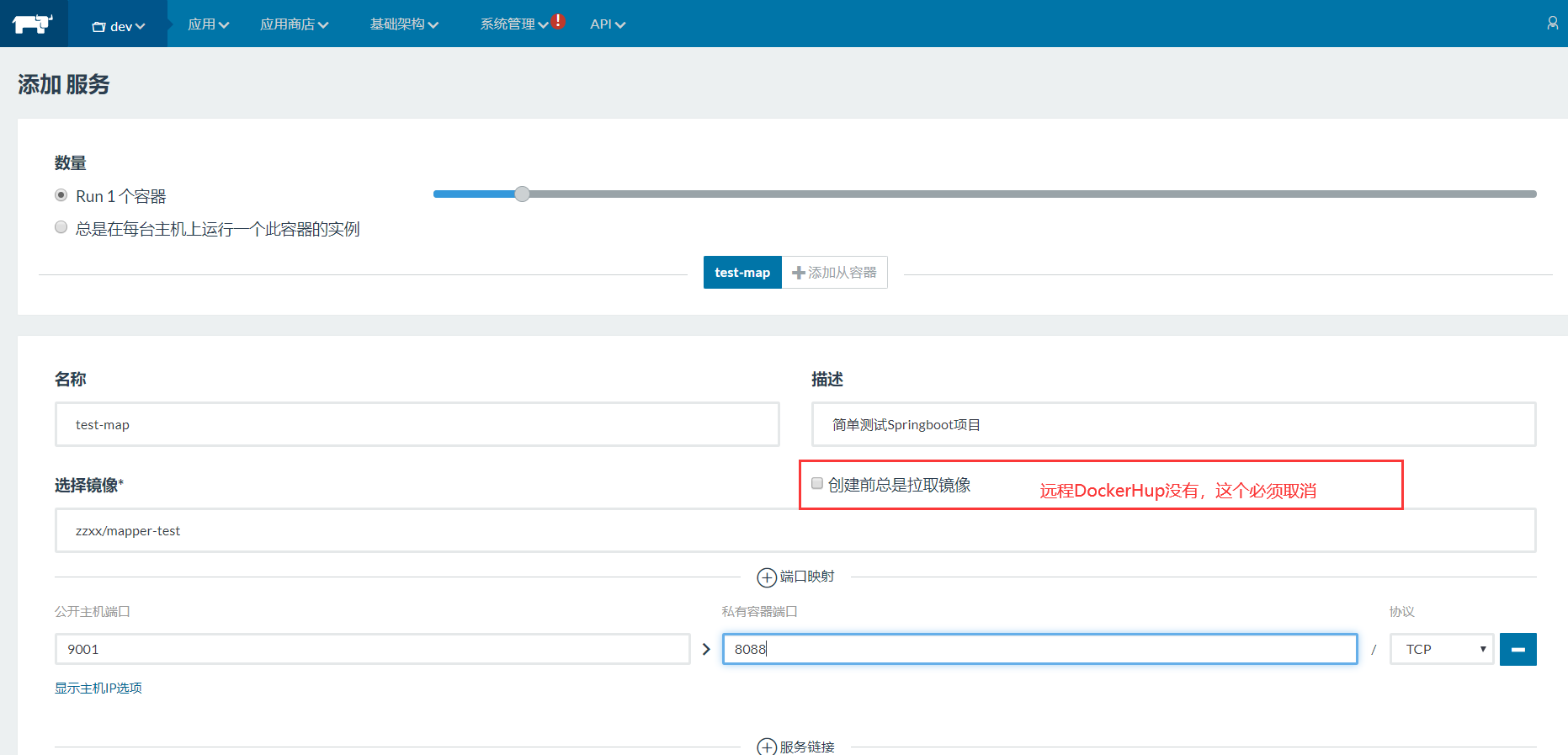Viewport: 1568px width, 755px height.
Task: Open the user account icon menu
Action: 1552,24
